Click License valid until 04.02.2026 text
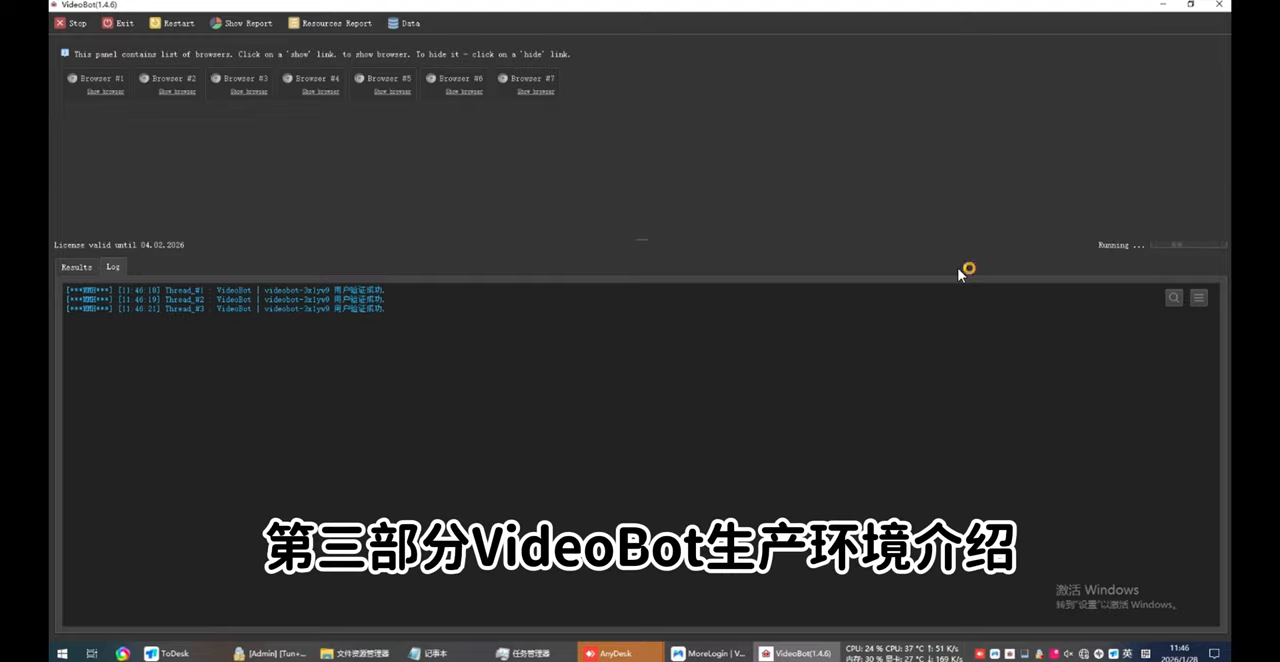Image resolution: width=1280 pixels, height=662 pixels. (x=119, y=245)
